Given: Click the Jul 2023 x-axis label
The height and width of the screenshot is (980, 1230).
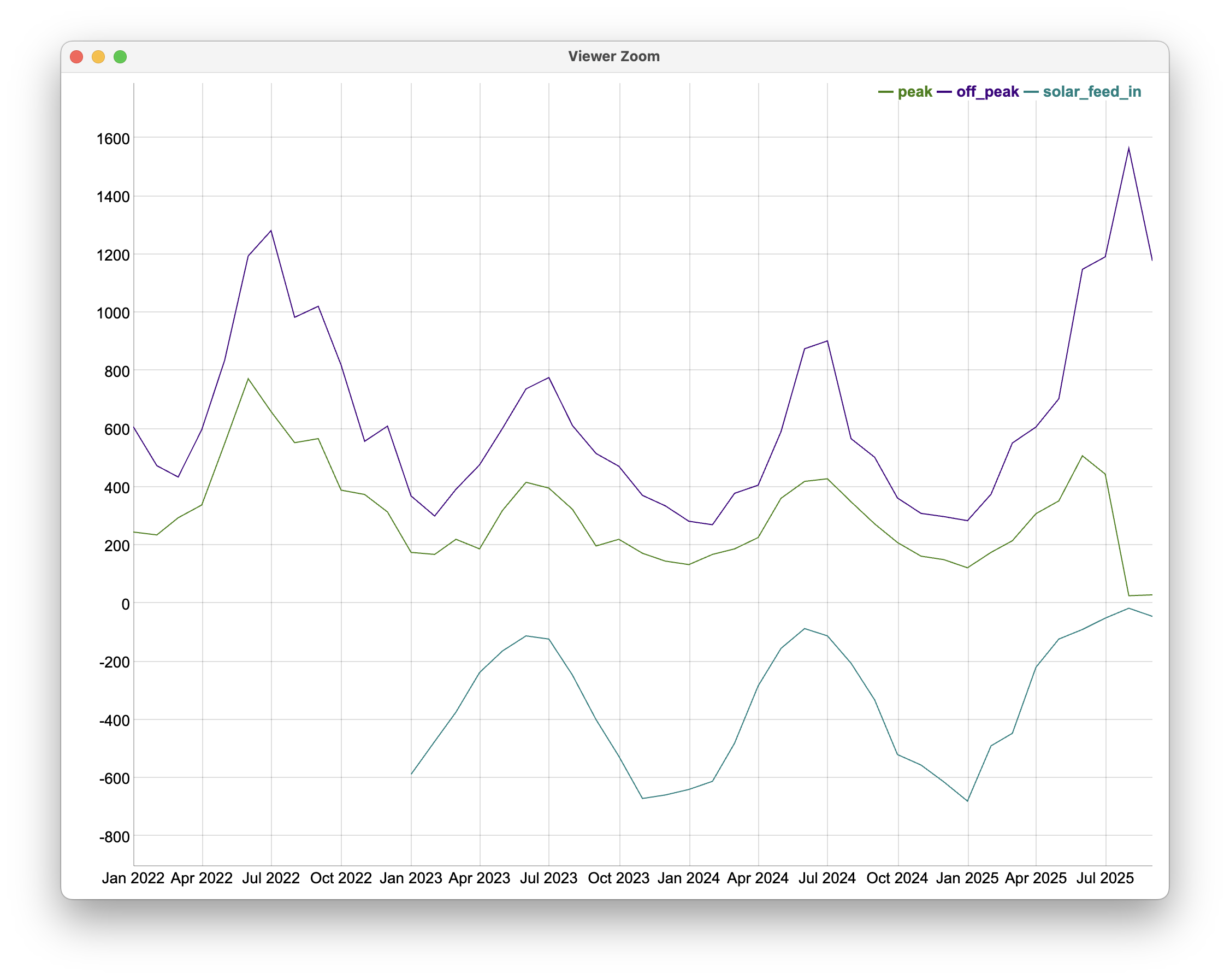Looking at the screenshot, I should click(548, 878).
